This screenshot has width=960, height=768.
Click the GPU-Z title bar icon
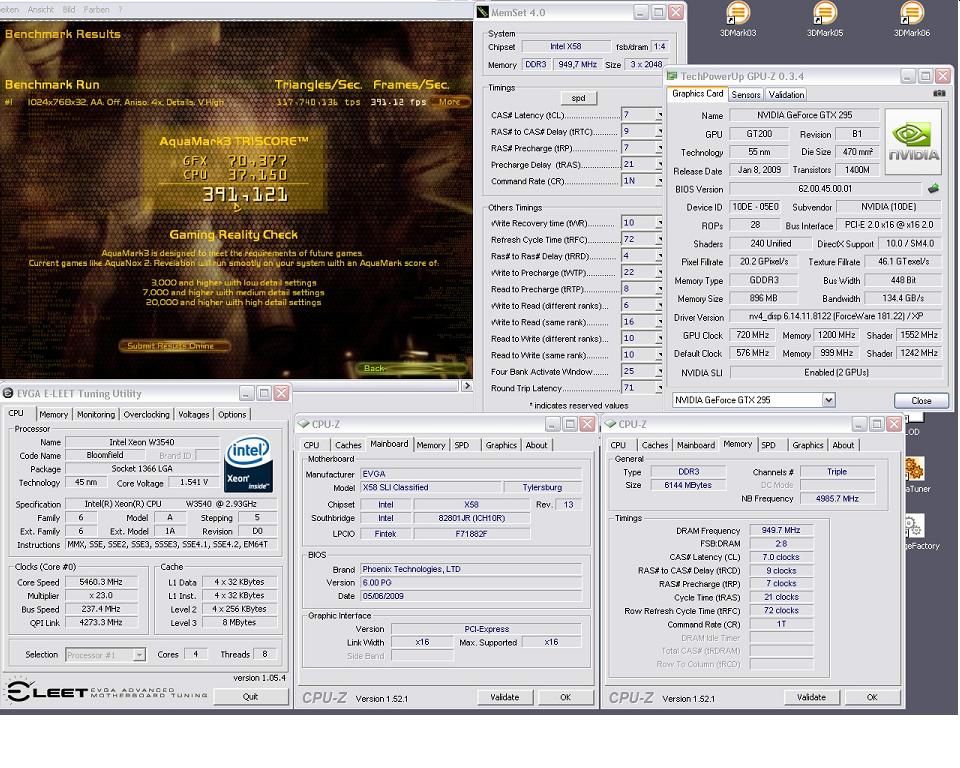click(672, 76)
